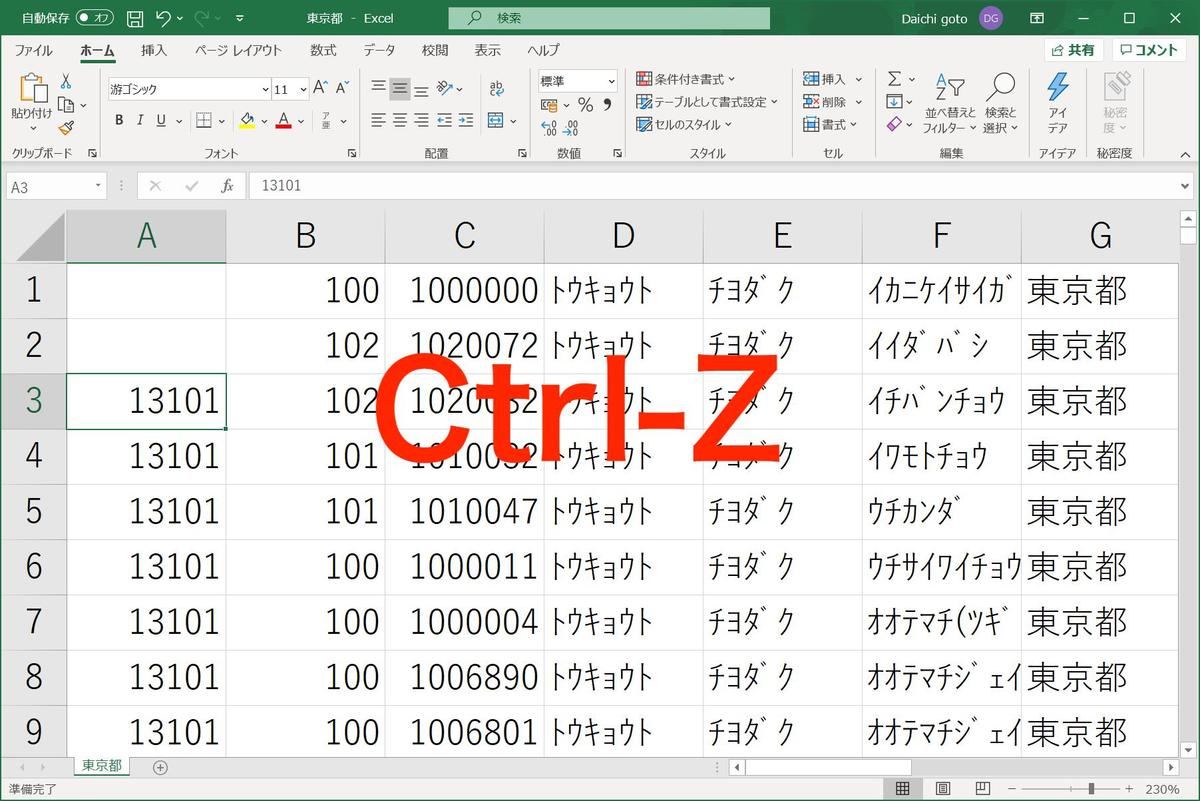
Task: Apply comma style number format icon
Action: click(607, 105)
